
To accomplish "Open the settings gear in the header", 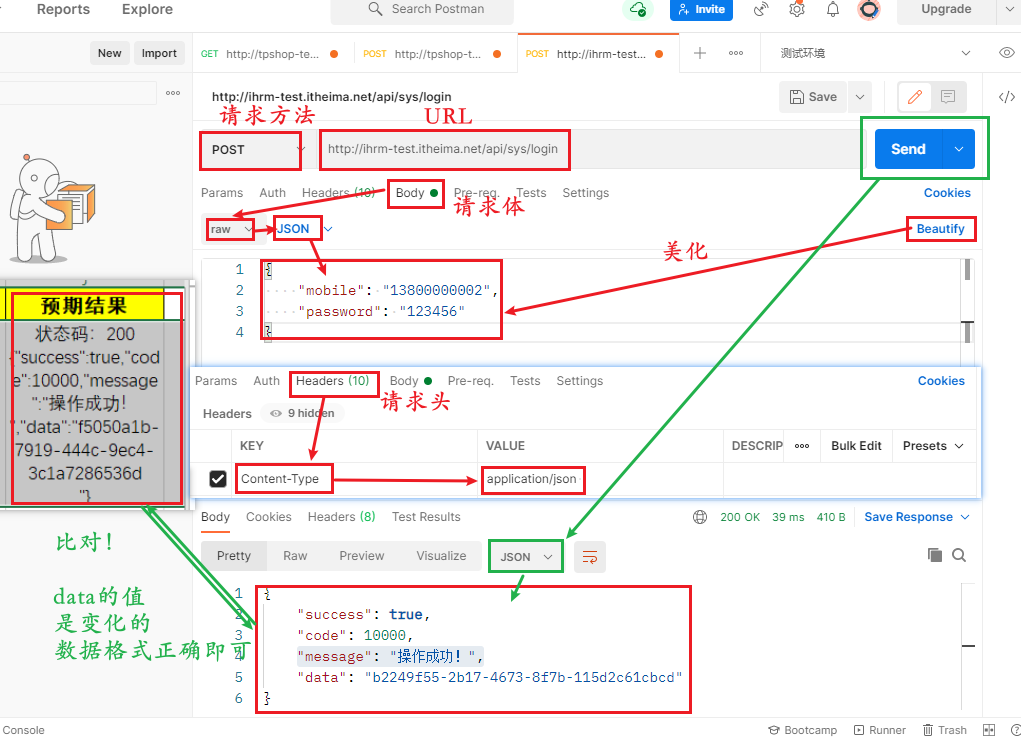I will pos(797,9).
